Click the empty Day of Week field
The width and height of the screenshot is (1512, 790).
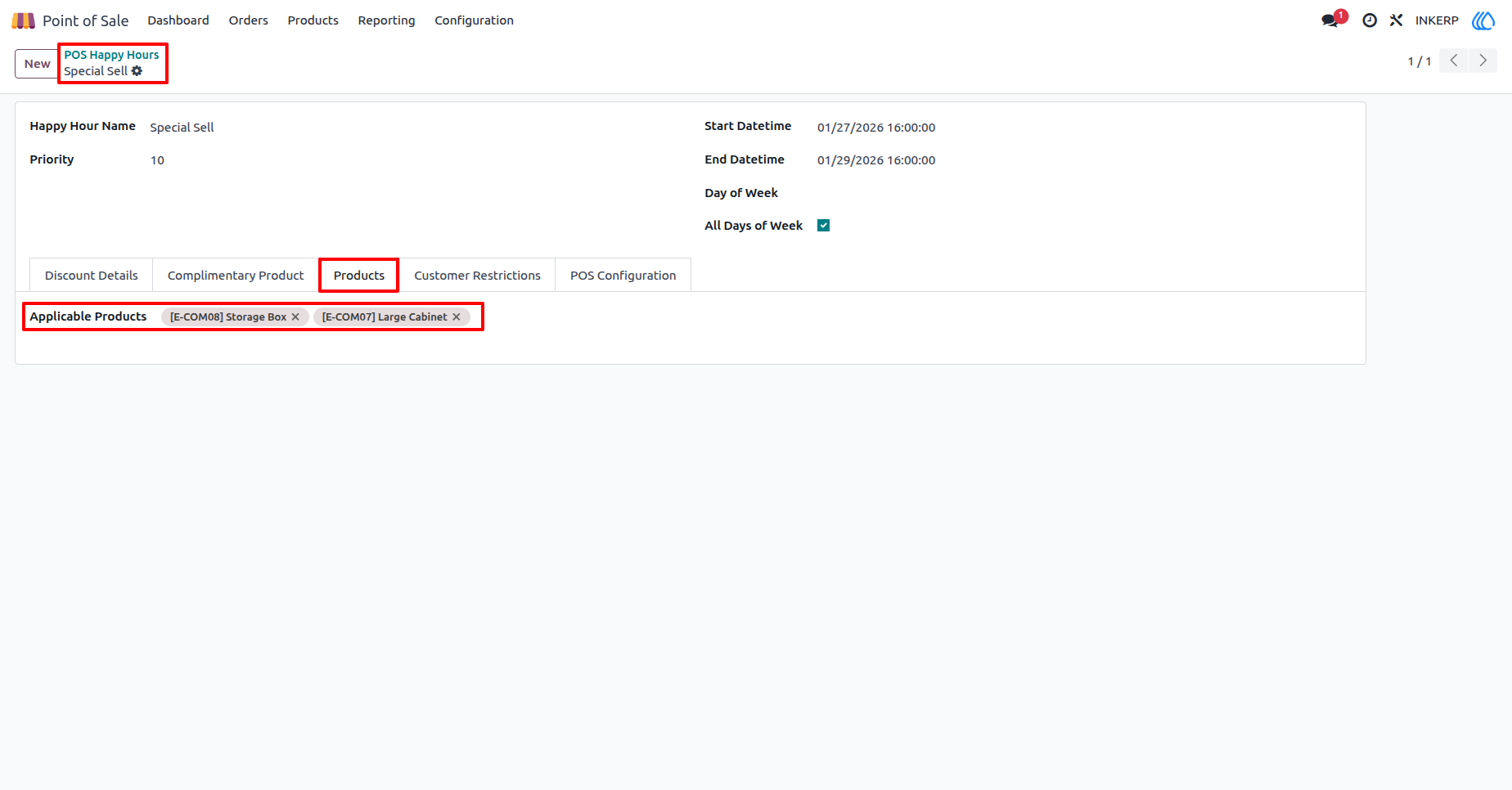coord(1084,193)
